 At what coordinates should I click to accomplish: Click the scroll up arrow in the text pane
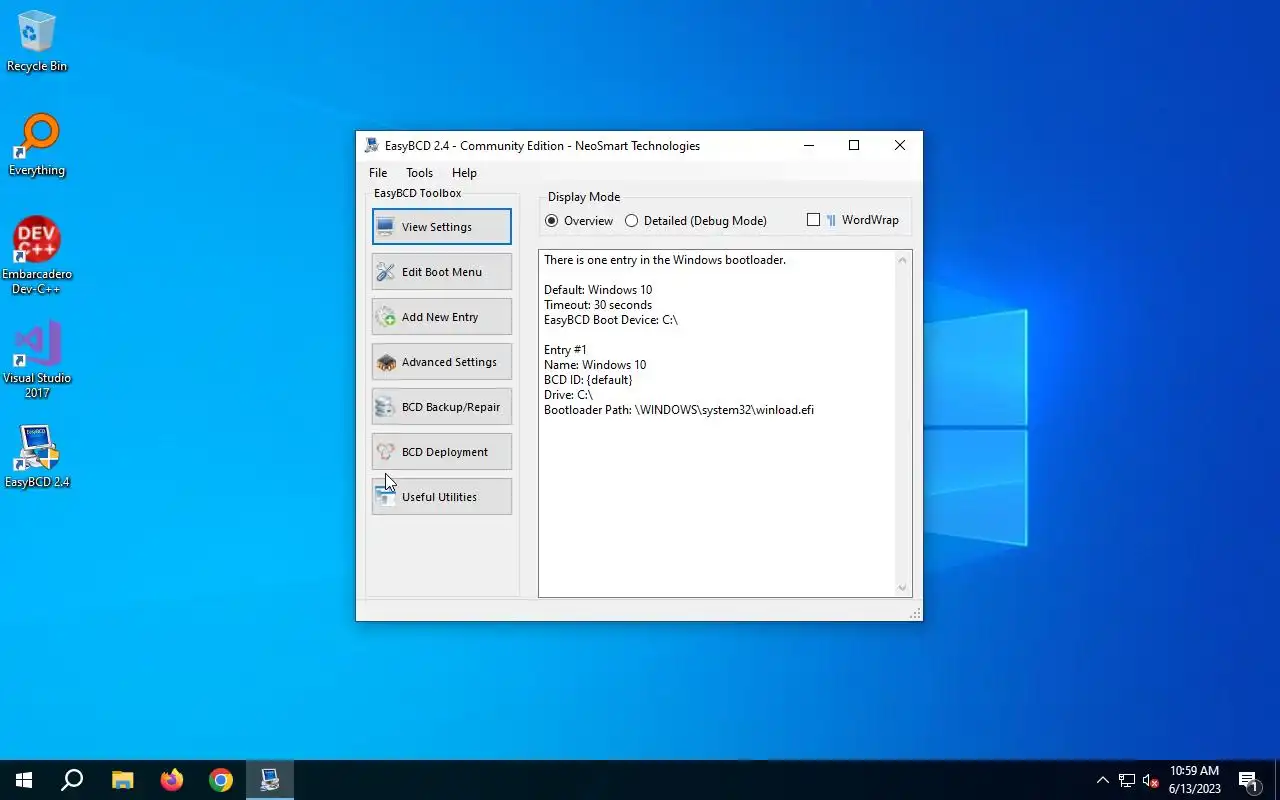[x=902, y=260]
